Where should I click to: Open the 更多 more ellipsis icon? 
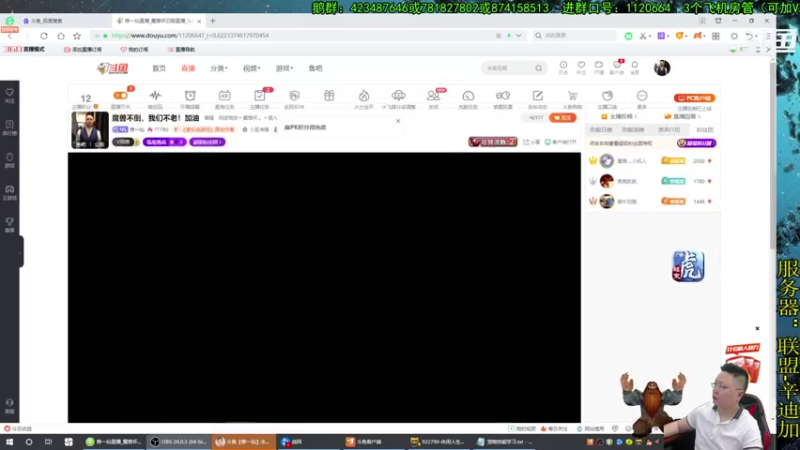tap(642, 98)
